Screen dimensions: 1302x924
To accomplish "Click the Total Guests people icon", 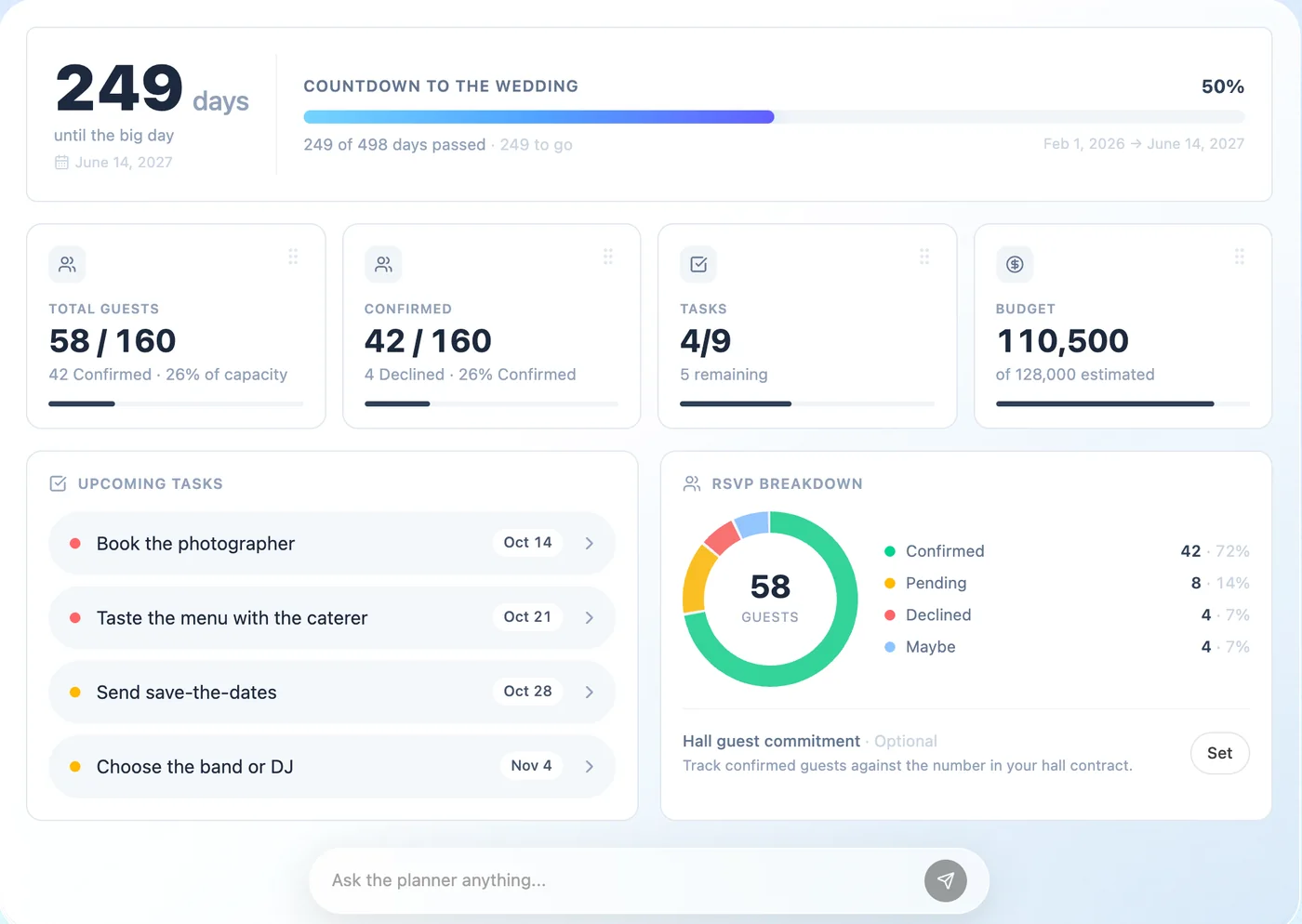I will pyautogui.click(x=67, y=265).
